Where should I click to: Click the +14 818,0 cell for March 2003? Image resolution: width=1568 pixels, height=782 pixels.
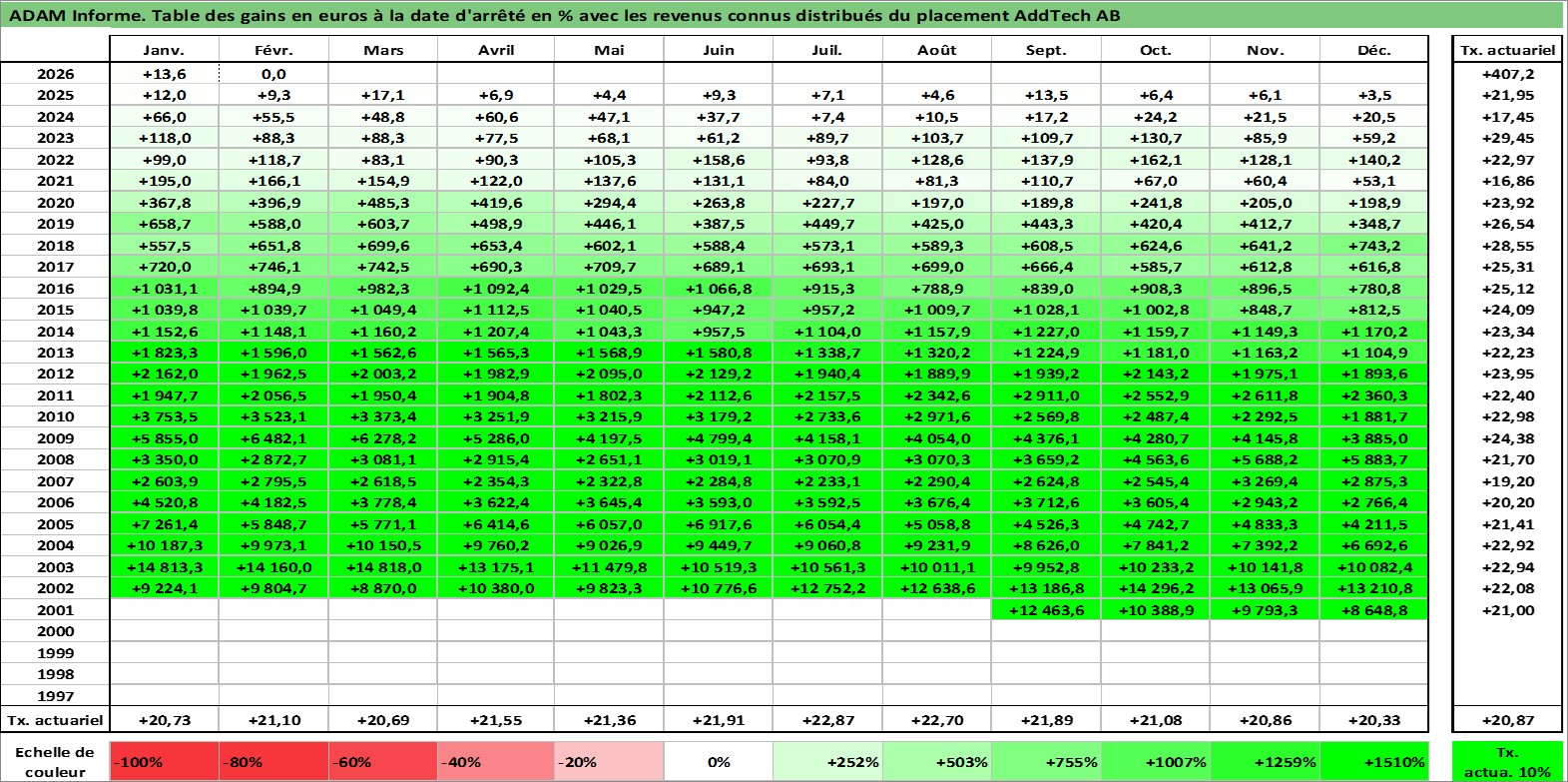(x=383, y=567)
